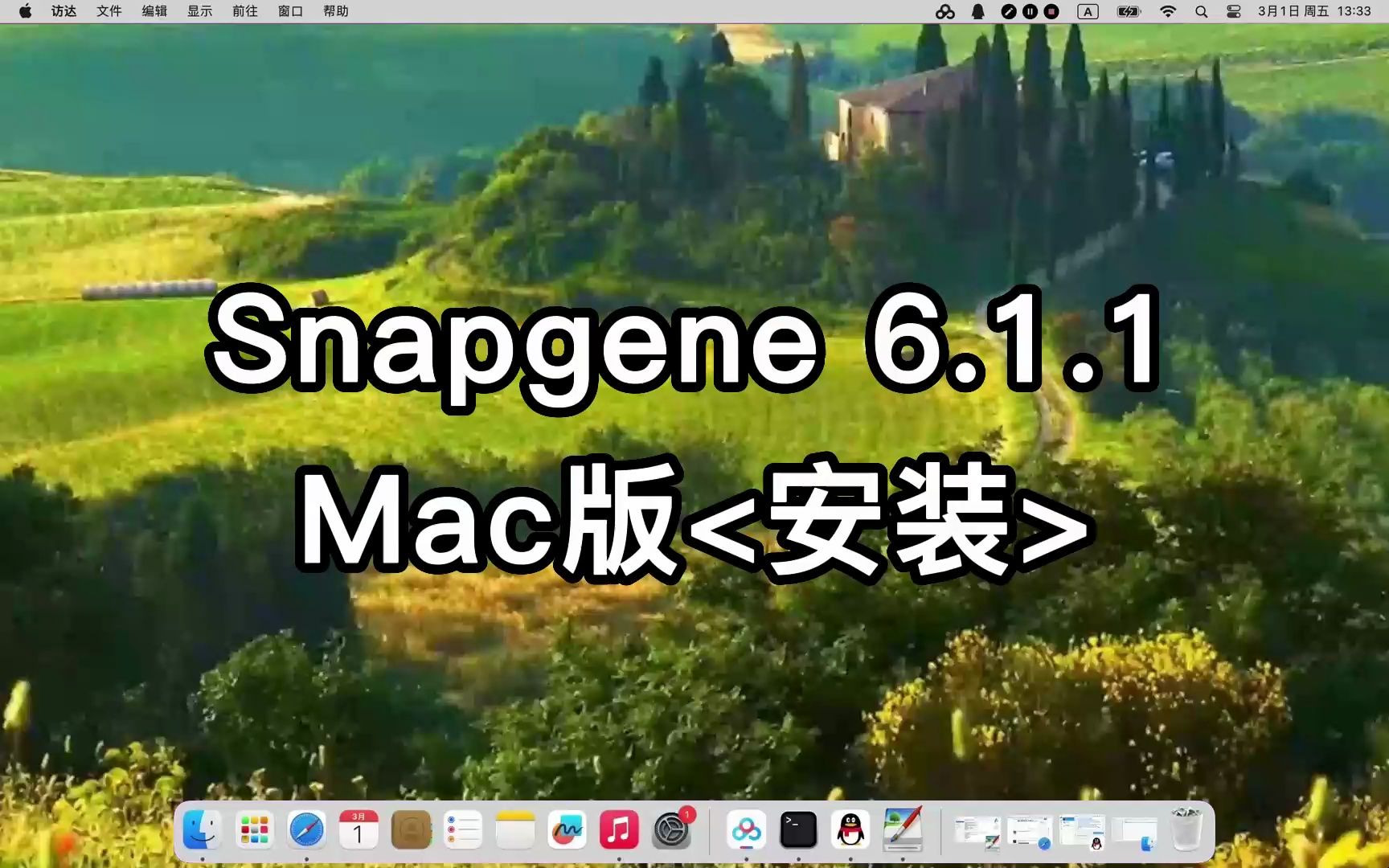
Task: Open Reminders from the Dock
Action: tap(463, 829)
